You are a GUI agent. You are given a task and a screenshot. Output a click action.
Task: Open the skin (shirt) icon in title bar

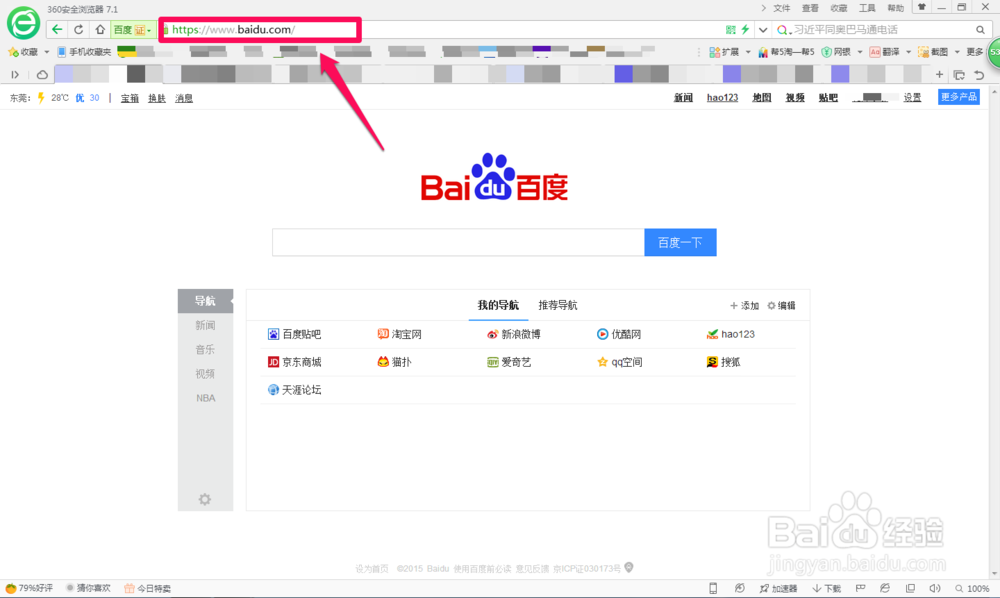point(922,8)
